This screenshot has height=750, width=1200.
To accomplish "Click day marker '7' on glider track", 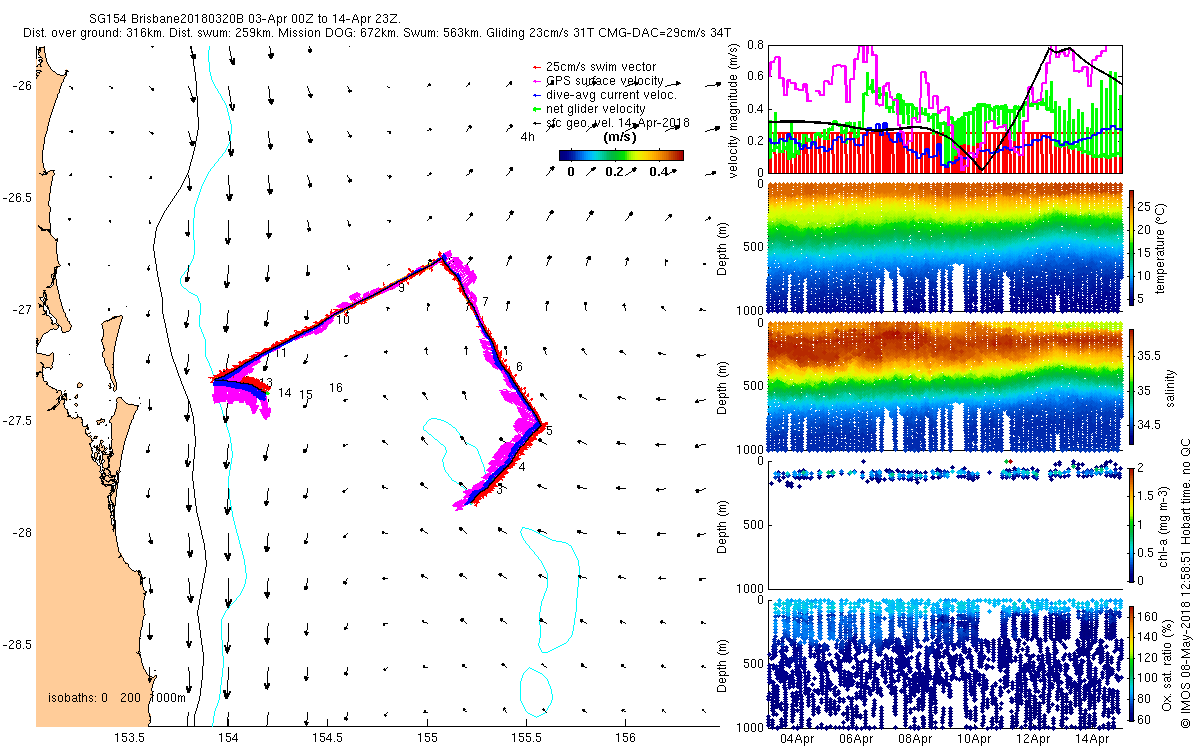I will click(485, 301).
